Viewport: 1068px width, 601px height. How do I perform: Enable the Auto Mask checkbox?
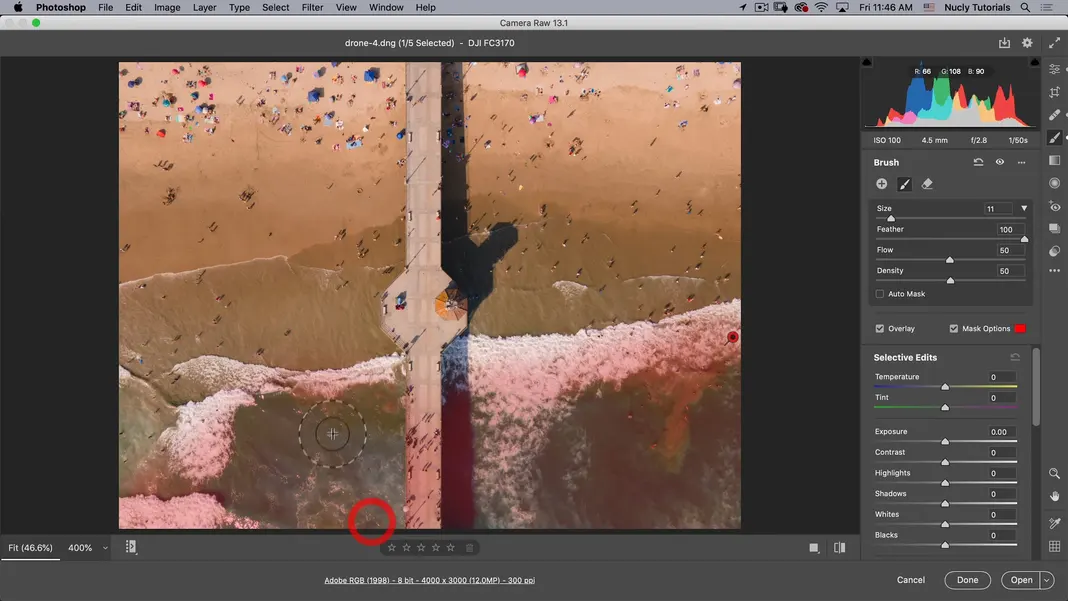[879, 294]
